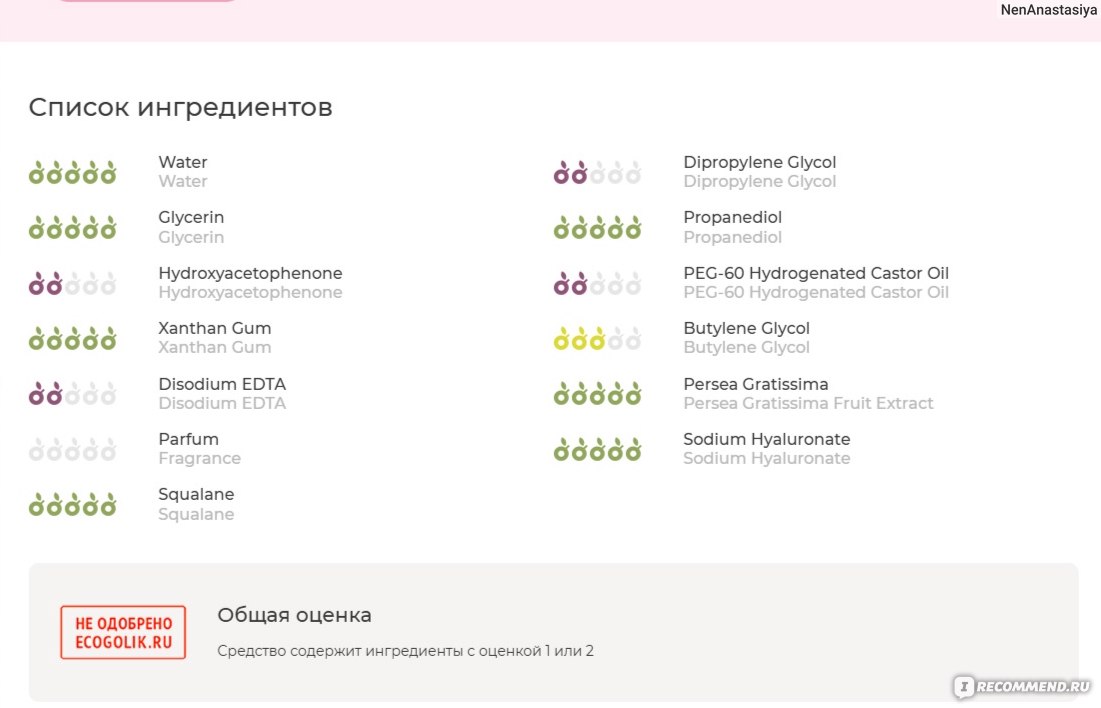The image size is (1101, 708).
Task: Select the PEG-60 Hydrogenated Castor Oil name
Action: [816, 273]
